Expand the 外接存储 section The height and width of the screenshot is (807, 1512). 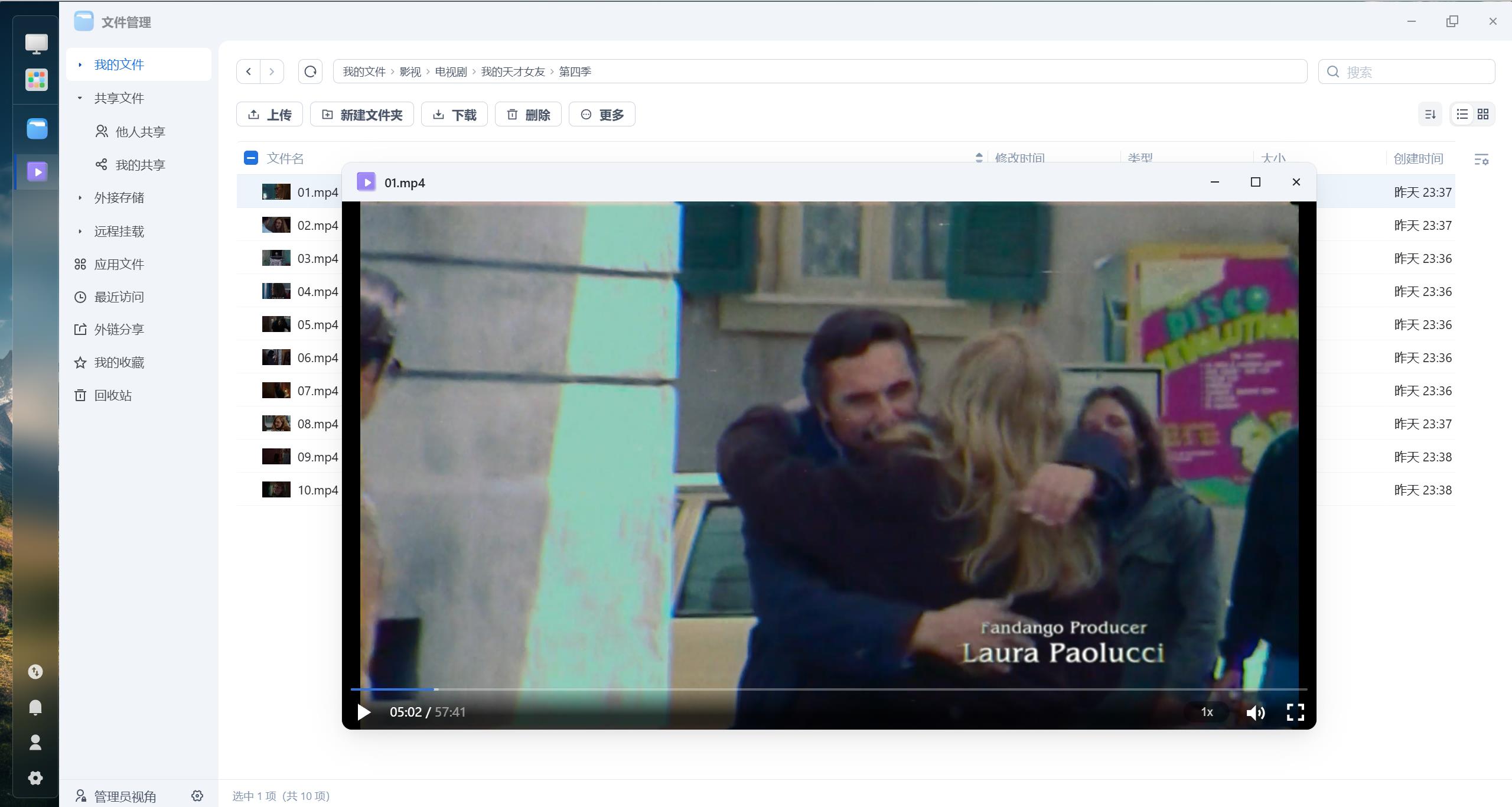(x=80, y=198)
